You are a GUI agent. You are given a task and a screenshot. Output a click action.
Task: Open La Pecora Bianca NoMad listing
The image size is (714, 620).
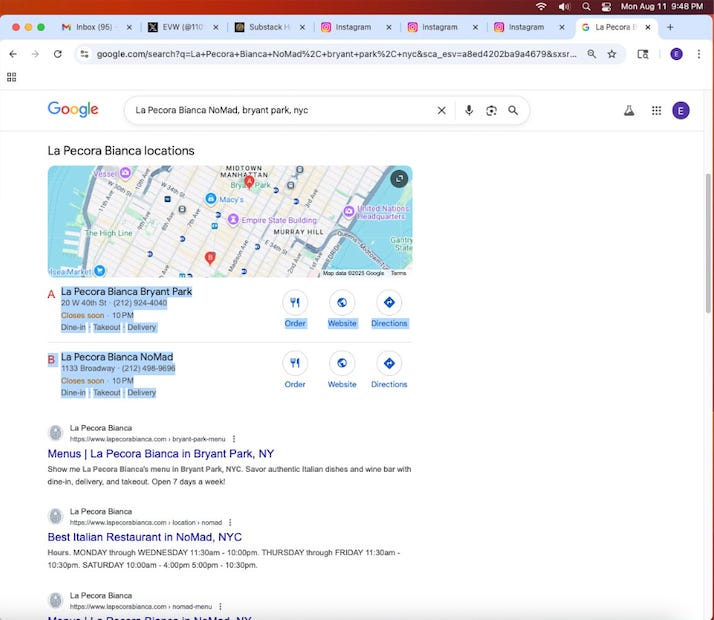coord(117,357)
